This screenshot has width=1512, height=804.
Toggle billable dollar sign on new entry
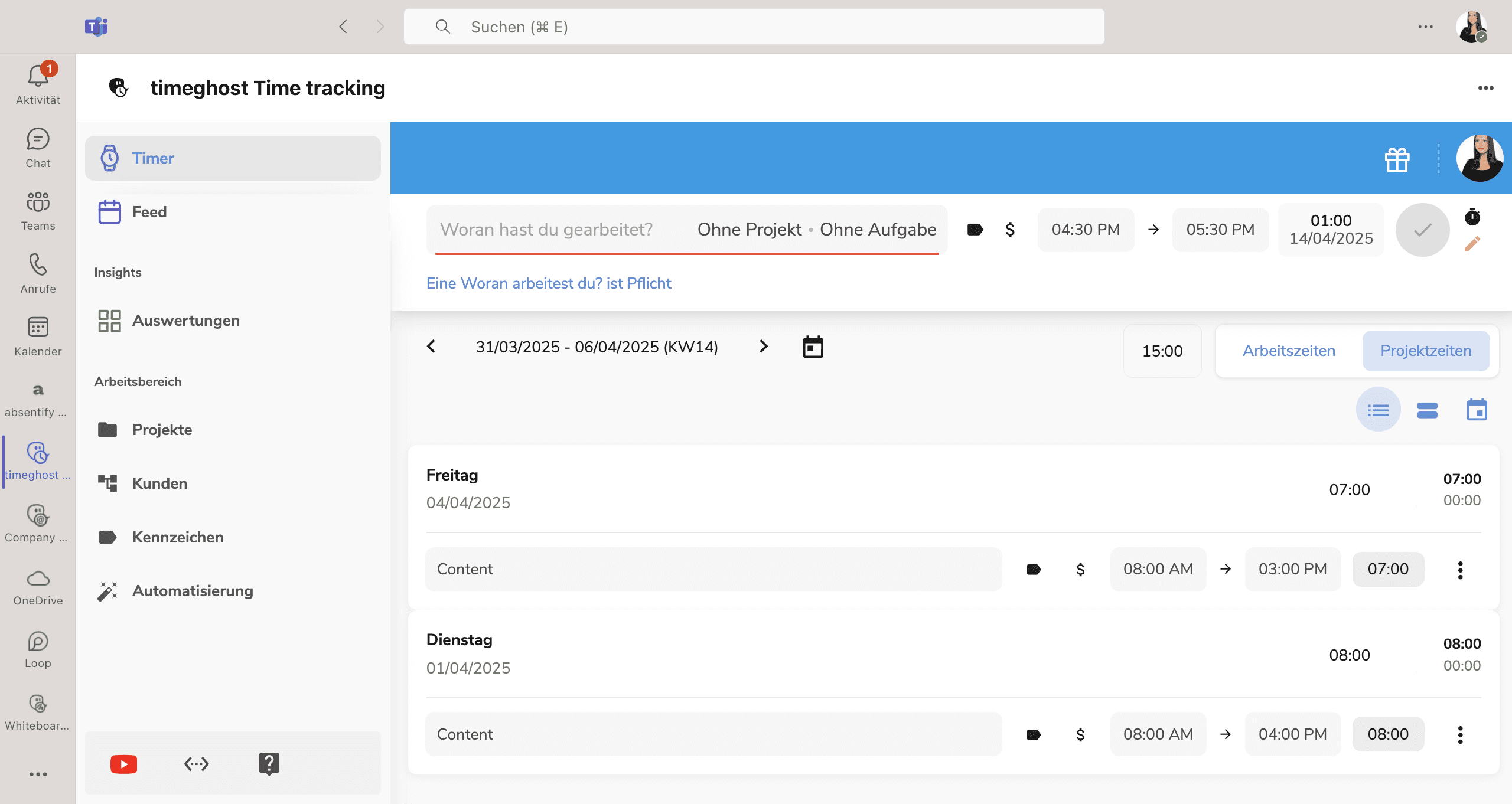(1010, 230)
